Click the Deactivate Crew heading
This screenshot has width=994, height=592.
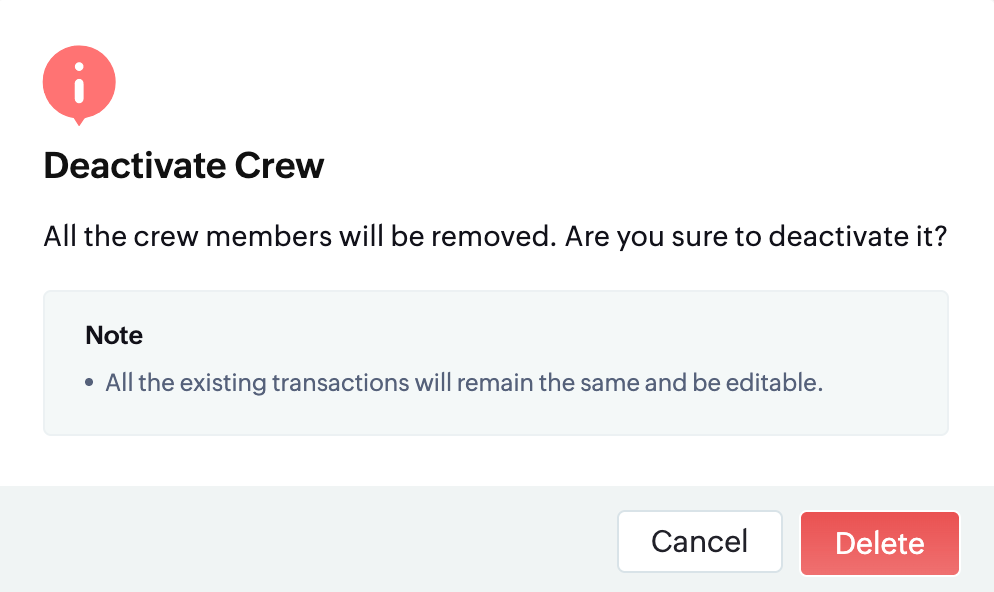[184, 165]
